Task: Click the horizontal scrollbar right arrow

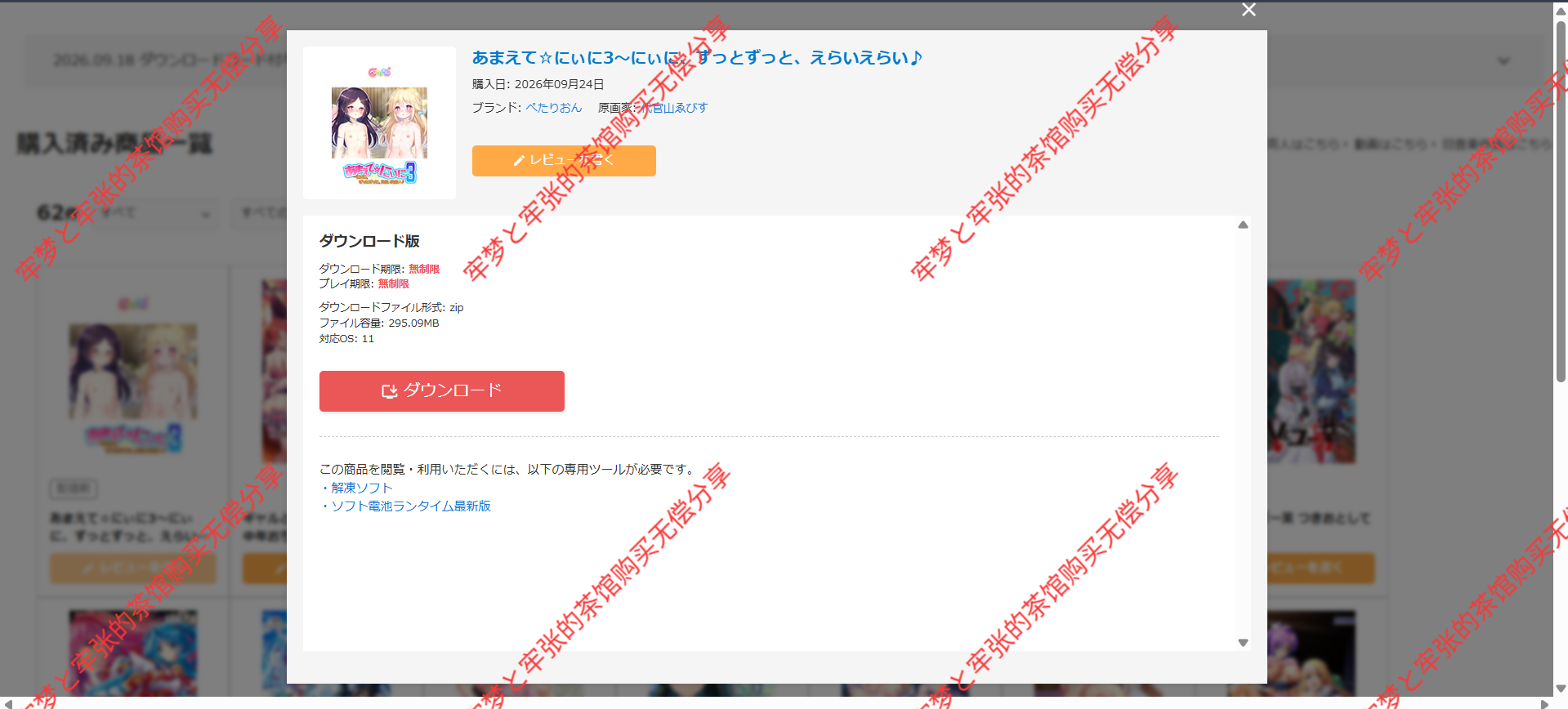Action: point(1544,703)
